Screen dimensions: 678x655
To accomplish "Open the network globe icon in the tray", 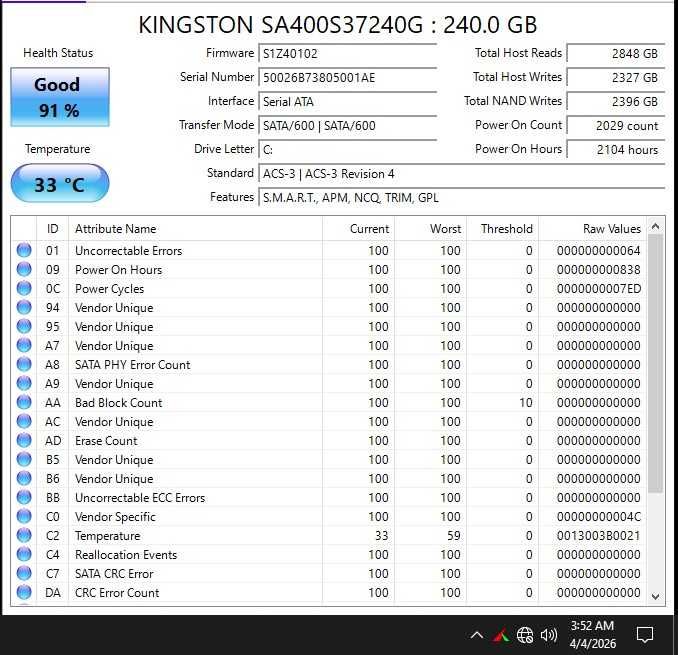I will pos(525,635).
